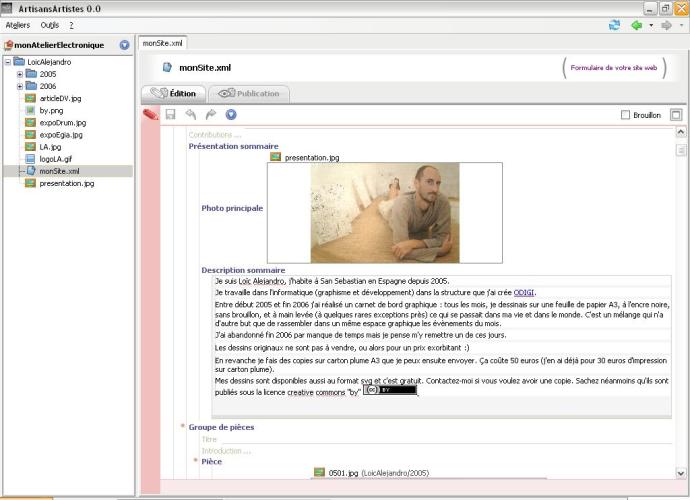
Task: Switch to the Édition tab
Action: tap(174, 94)
